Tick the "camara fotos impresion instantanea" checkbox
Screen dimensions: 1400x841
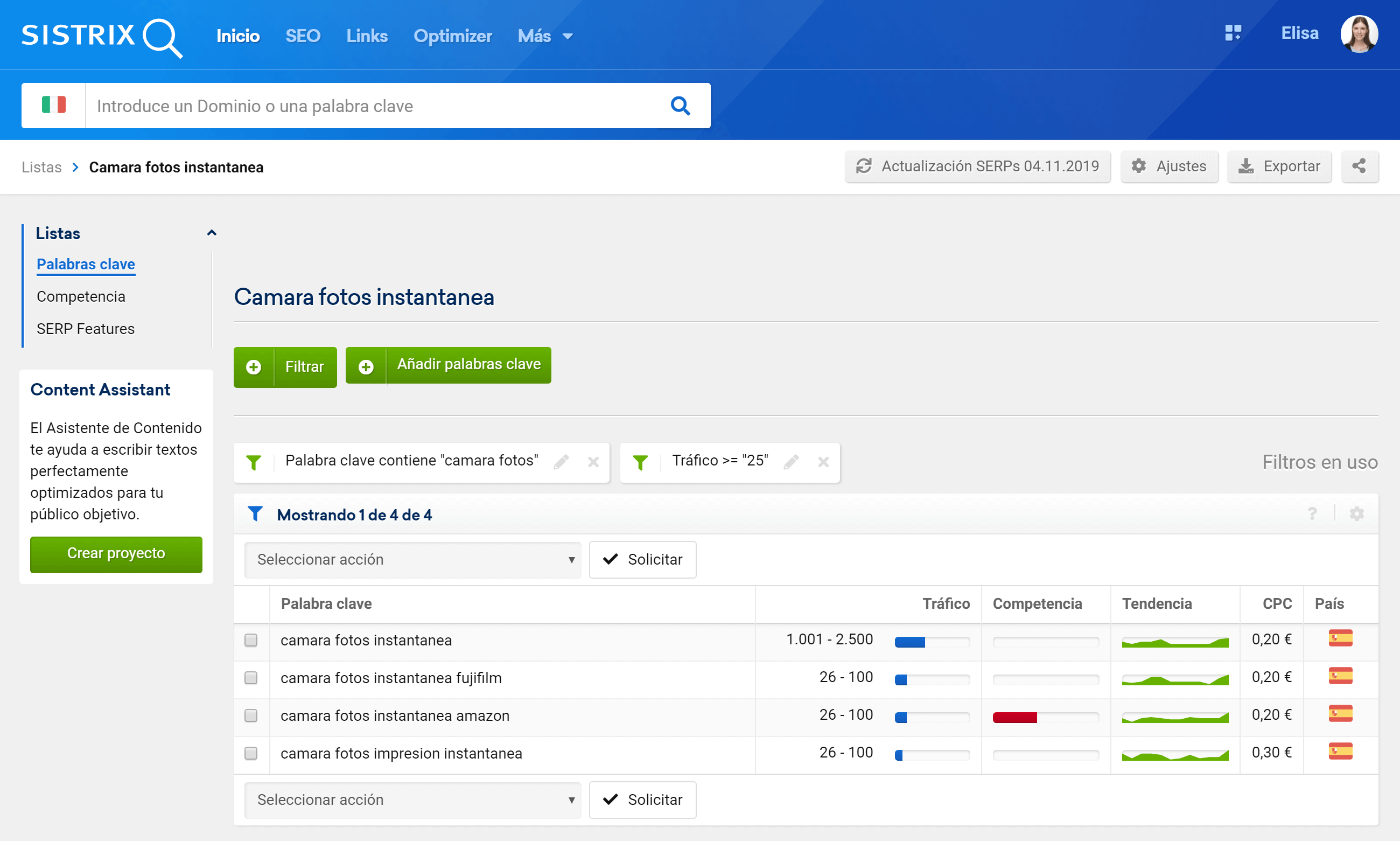251,753
